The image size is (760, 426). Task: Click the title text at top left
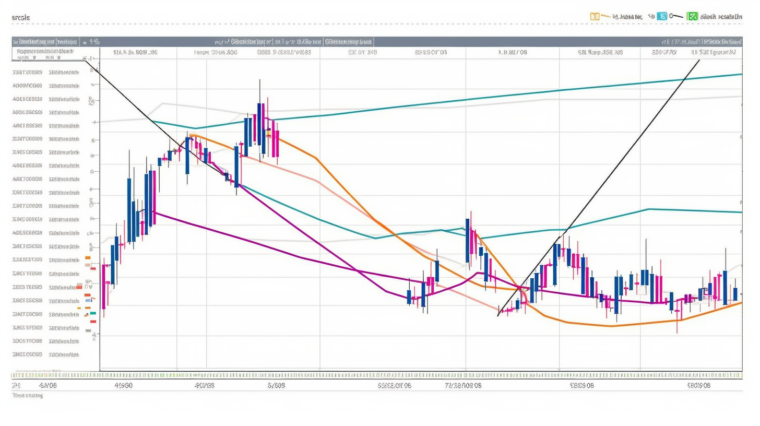point(20,17)
